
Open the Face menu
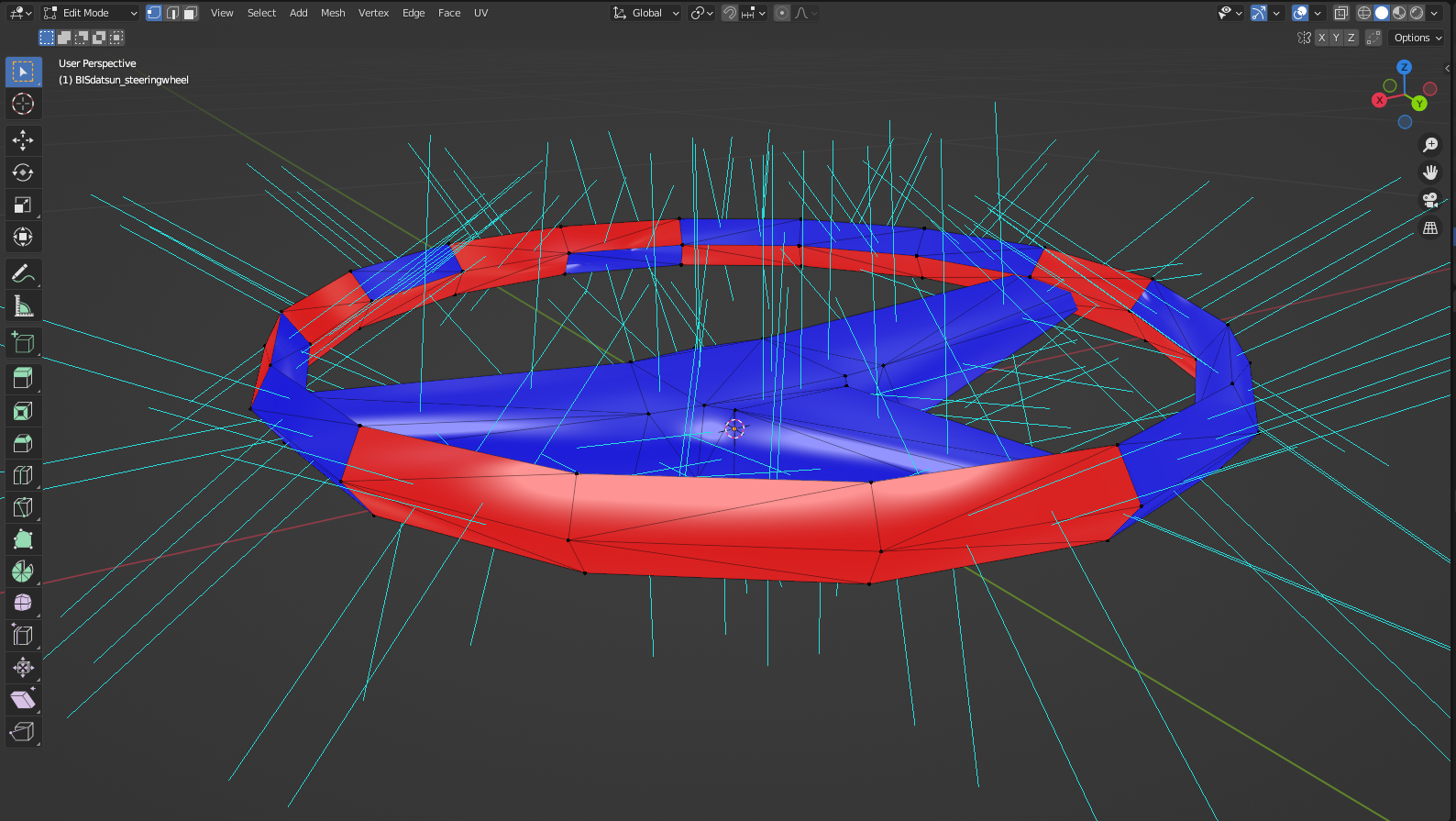coord(449,13)
